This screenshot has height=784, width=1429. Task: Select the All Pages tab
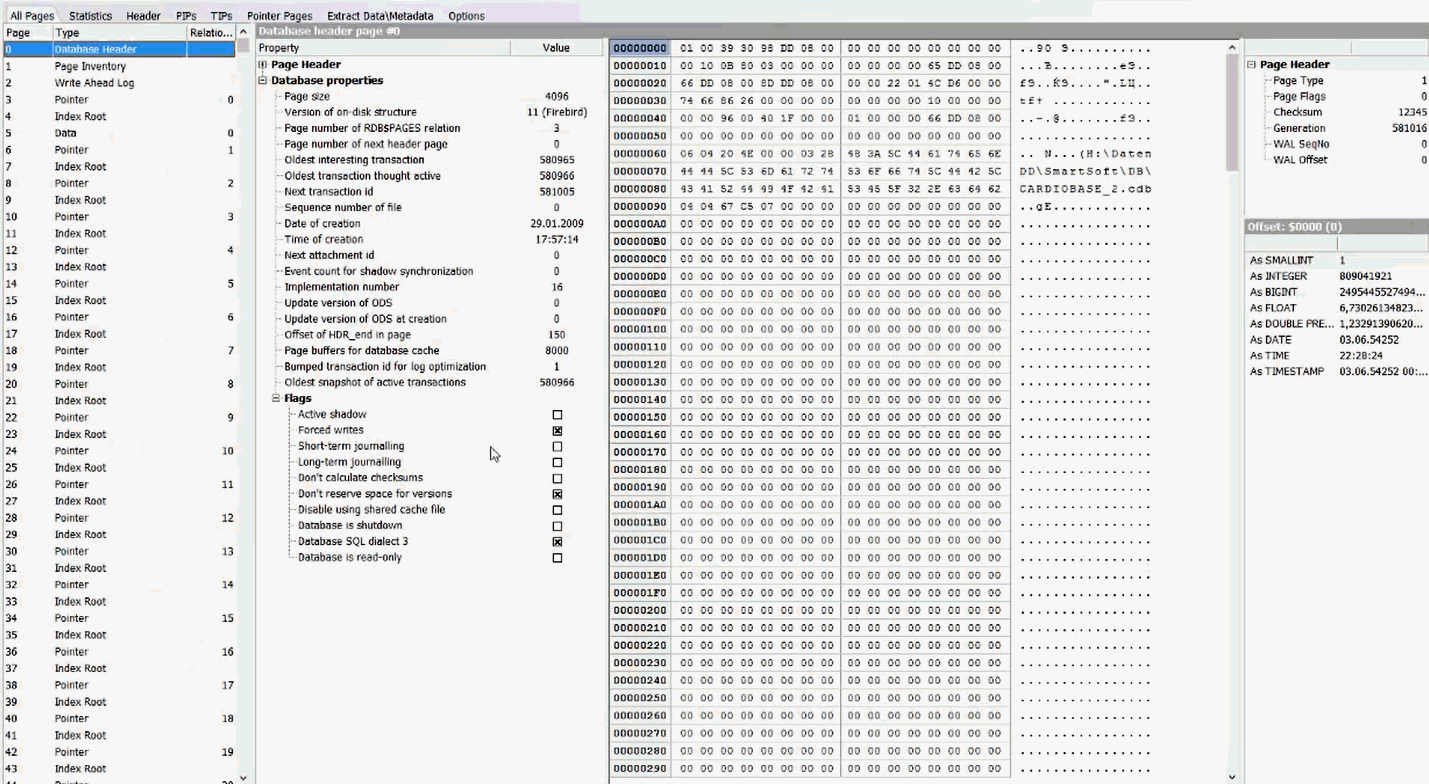[32, 16]
